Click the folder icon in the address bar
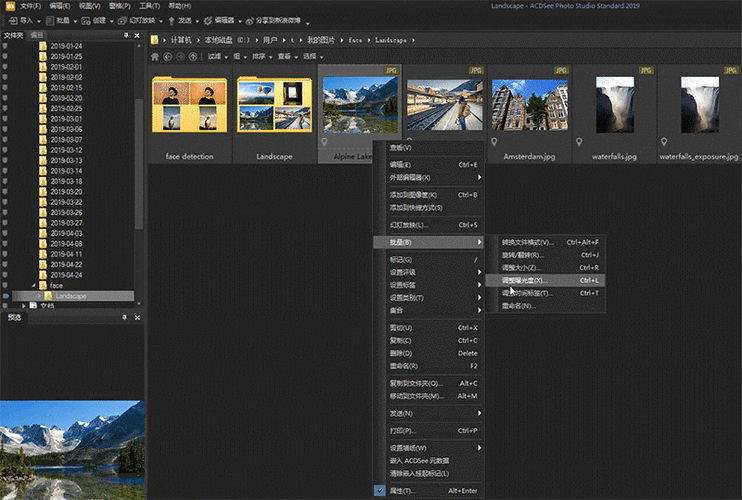 tap(154, 40)
